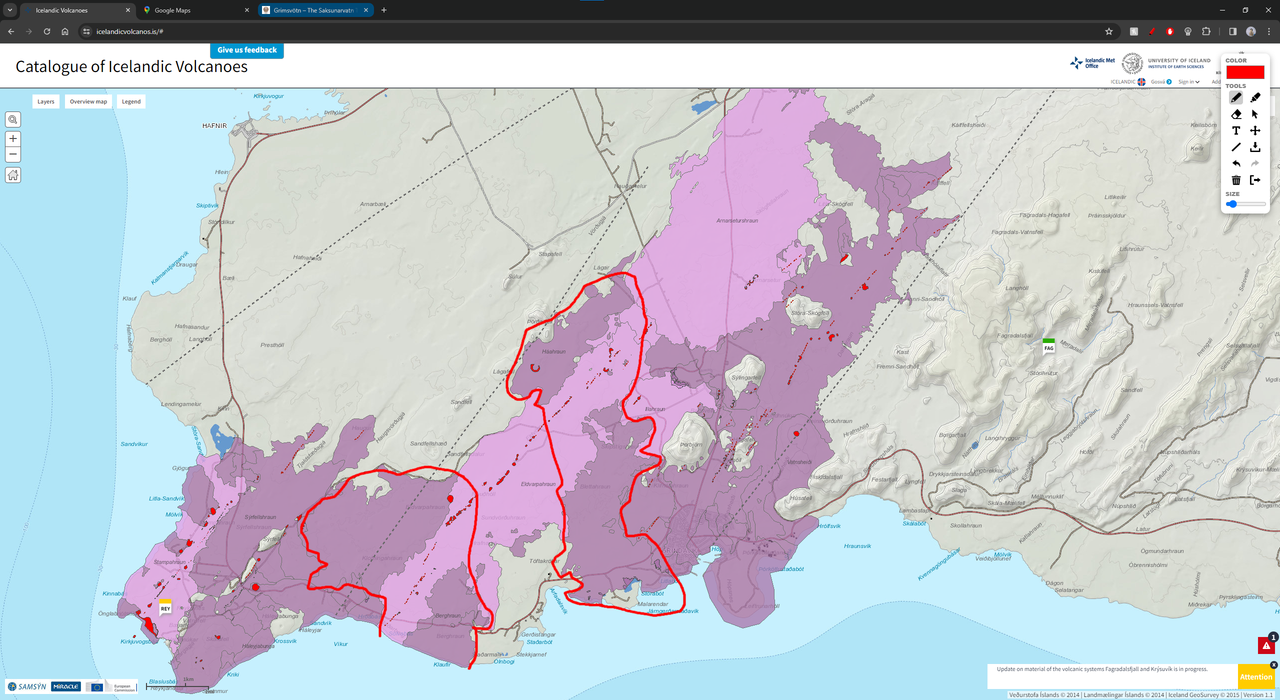Click the FAG volcano marker
Image resolution: width=1280 pixels, height=700 pixels.
tap(1049, 345)
